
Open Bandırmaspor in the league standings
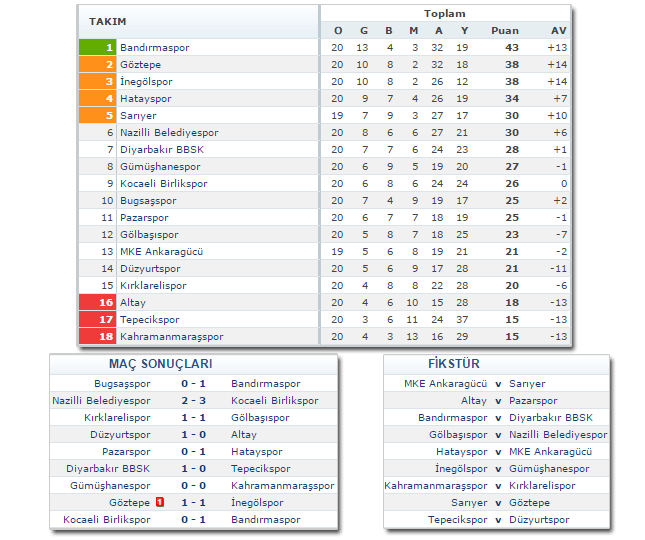154,48
